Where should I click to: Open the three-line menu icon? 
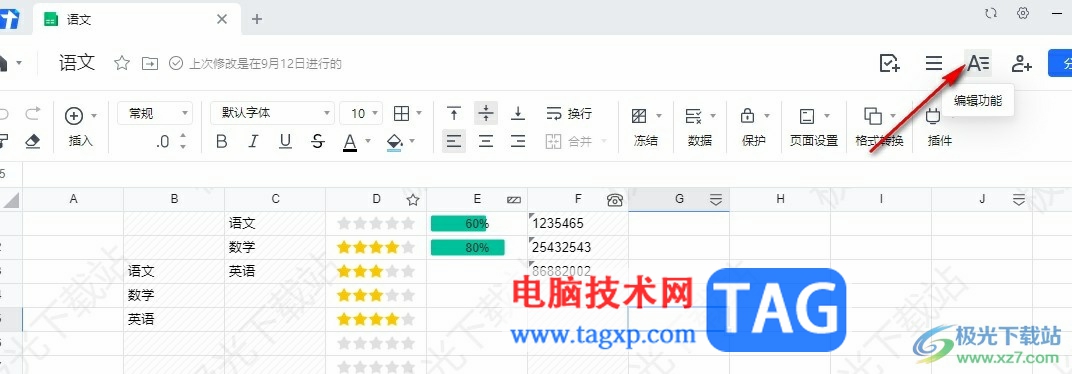934,63
